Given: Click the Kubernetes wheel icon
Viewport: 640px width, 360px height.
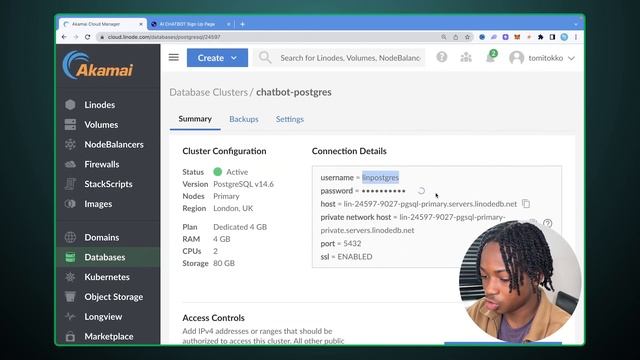Looking at the screenshot, I should click(x=70, y=277).
